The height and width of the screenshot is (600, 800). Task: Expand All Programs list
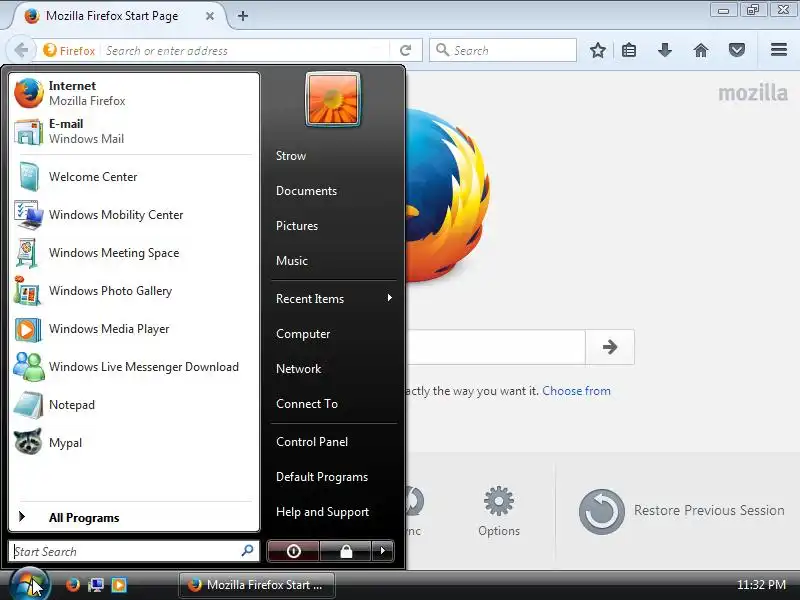click(134, 517)
